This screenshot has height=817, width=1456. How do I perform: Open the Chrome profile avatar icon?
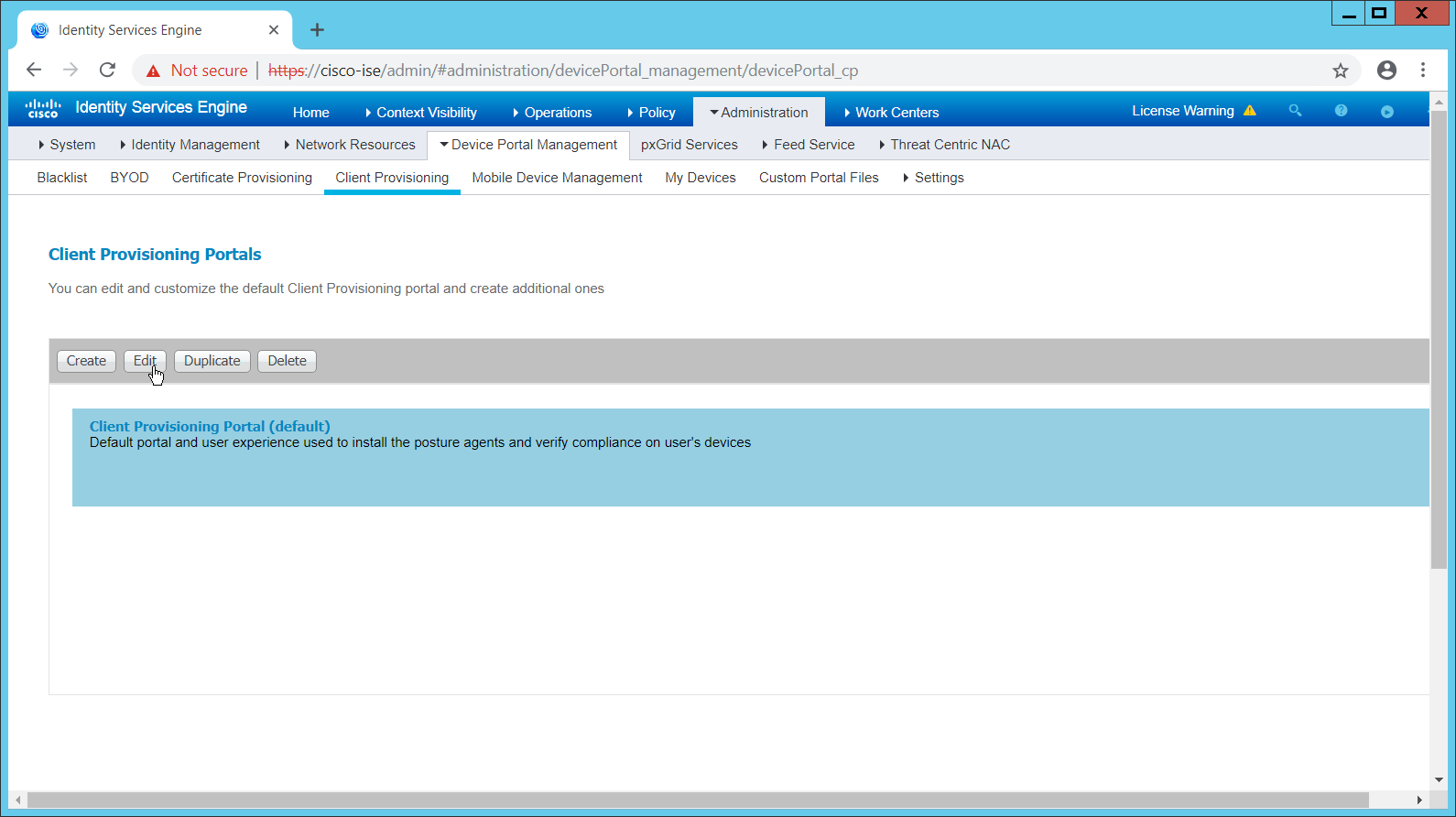[x=1386, y=71]
